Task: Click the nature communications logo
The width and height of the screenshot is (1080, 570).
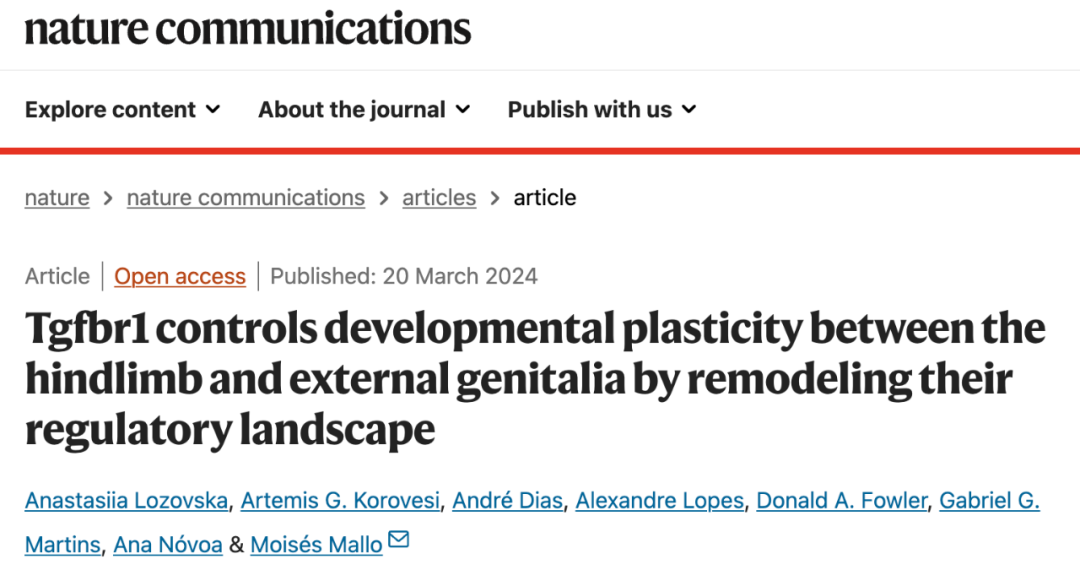Action: (247, 28)
